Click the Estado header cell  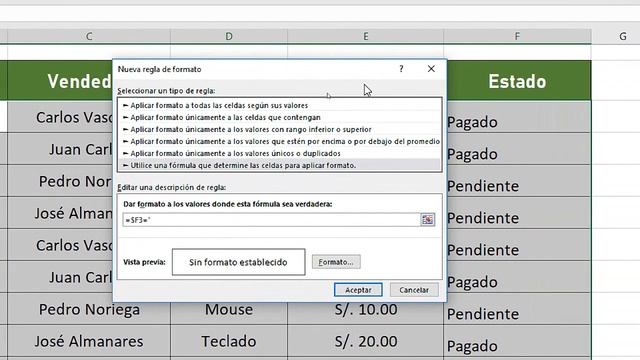click(x=519, y=81)
